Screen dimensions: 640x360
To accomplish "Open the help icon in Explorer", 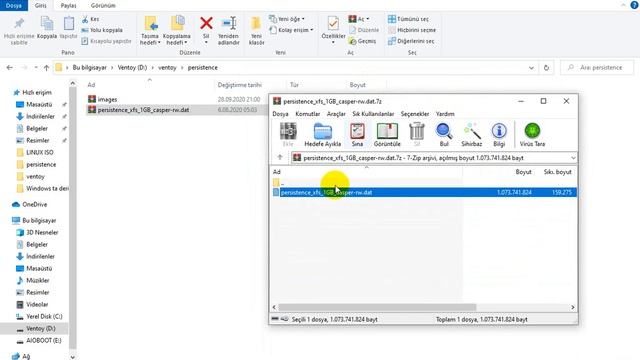I will pyautogui.click(x=634, y=5).
